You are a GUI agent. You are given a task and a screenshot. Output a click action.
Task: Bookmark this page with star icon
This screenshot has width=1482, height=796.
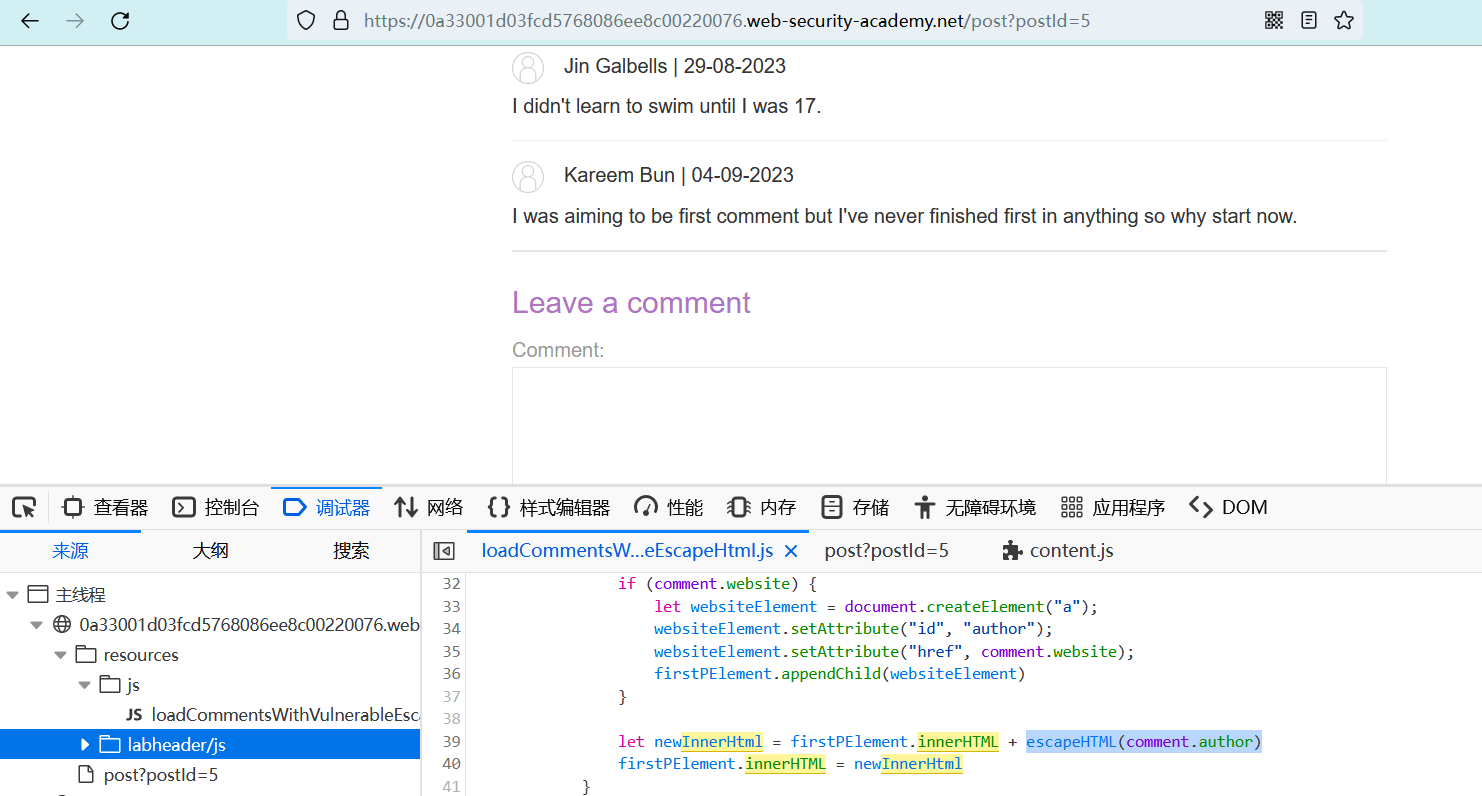[1344, 20]
